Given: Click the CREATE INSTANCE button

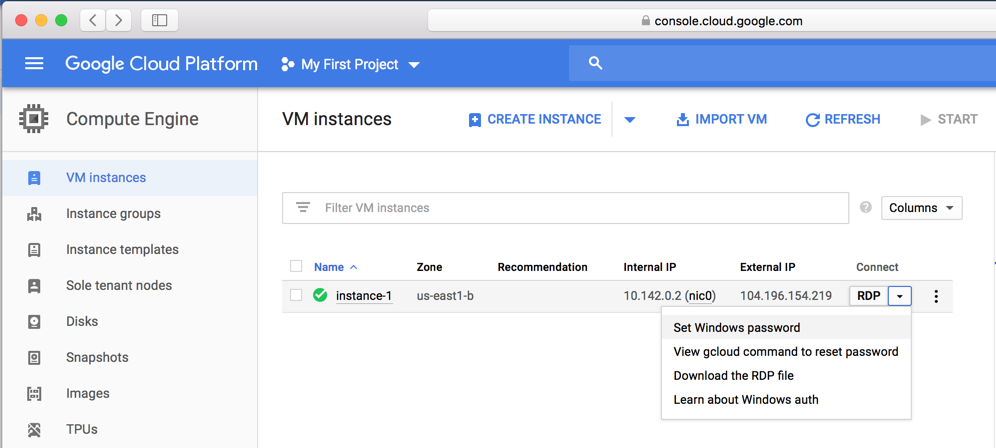Looking at the screenshot, I should click(x=535, y=120).
